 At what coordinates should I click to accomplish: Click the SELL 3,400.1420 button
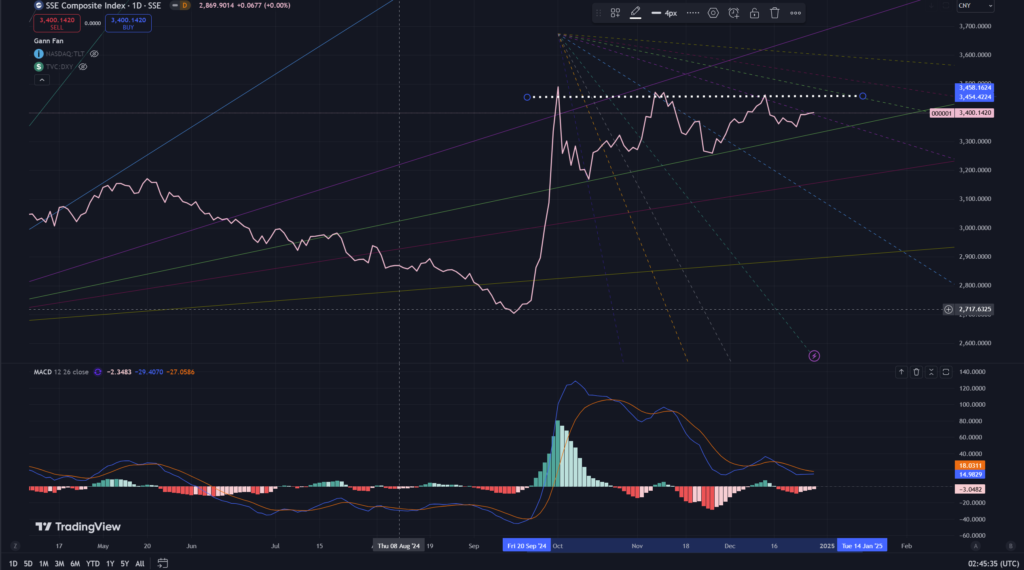click(x=57, y=24)
